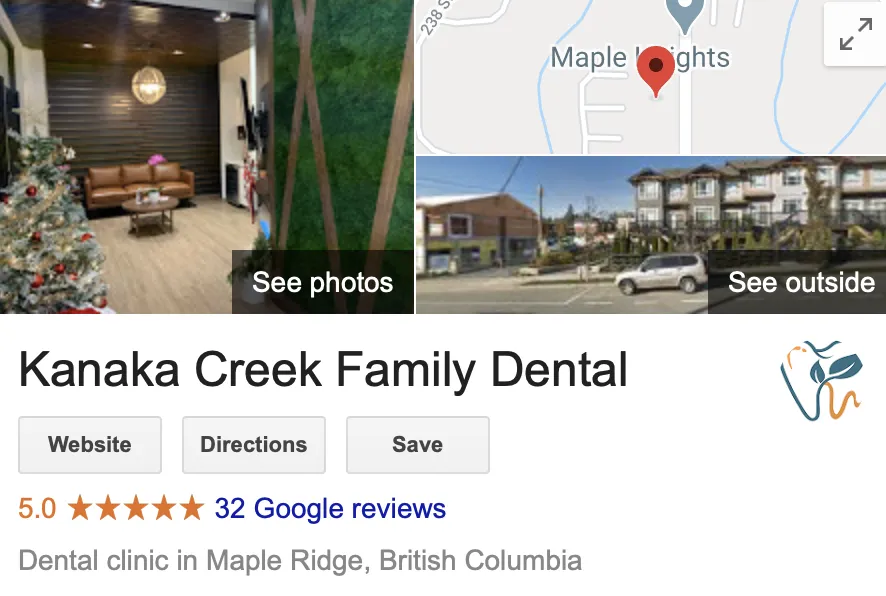
Task: Open the clinic's Website
Action: (x=90, y=445)
